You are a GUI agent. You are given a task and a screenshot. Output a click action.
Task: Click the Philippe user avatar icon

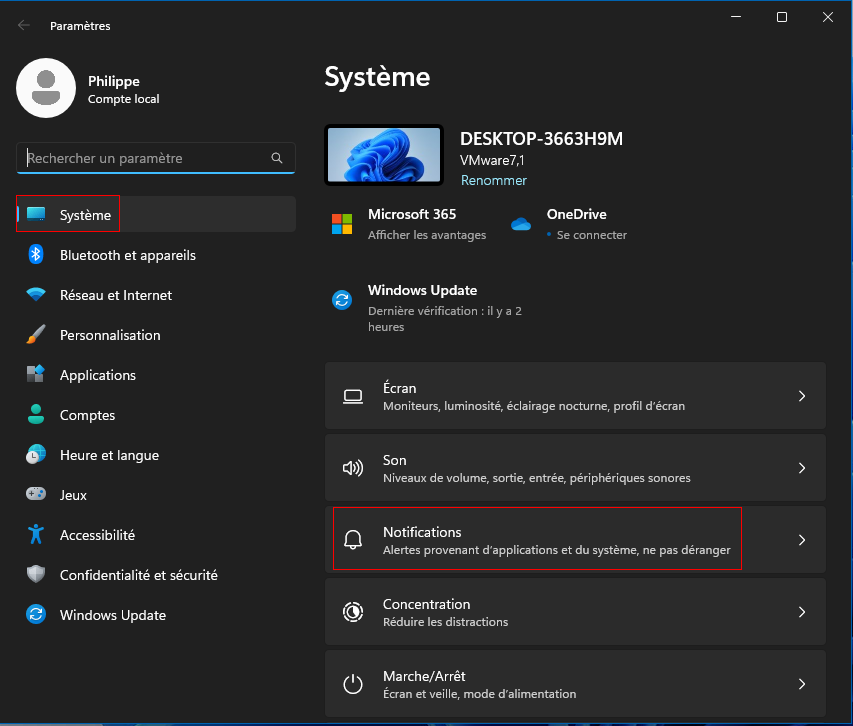pyautogui.click(x=46, y=88)
